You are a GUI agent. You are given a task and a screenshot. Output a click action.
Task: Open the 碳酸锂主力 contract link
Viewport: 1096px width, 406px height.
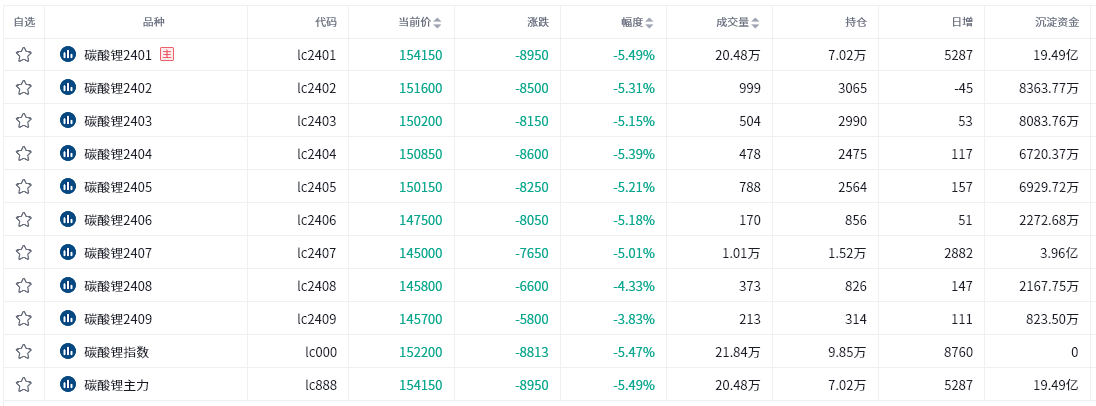point(117,384)
